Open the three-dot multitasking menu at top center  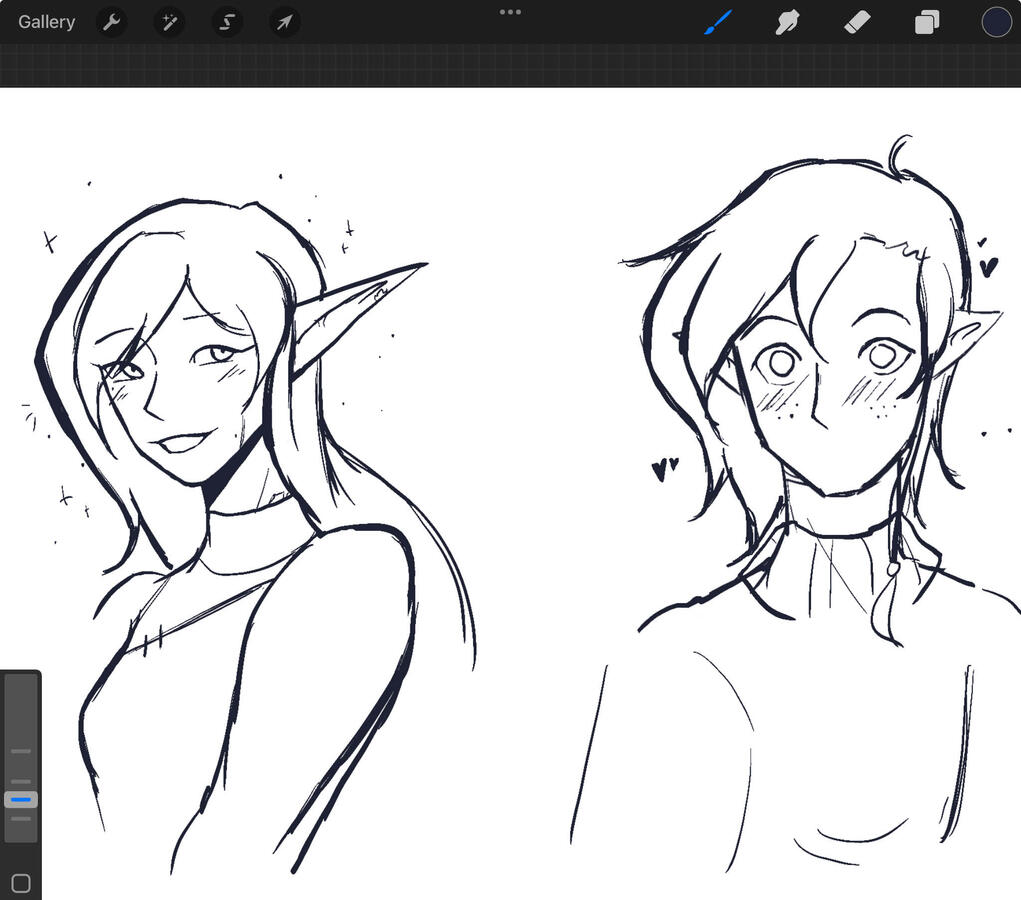tap(510, 12)
